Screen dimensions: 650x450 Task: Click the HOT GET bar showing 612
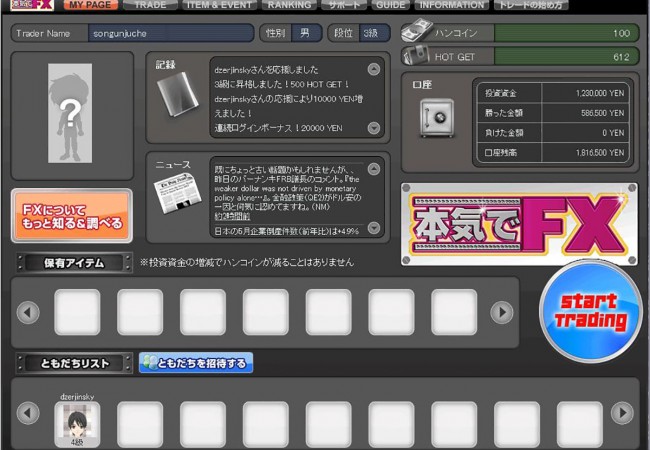(x=566, y=57)
